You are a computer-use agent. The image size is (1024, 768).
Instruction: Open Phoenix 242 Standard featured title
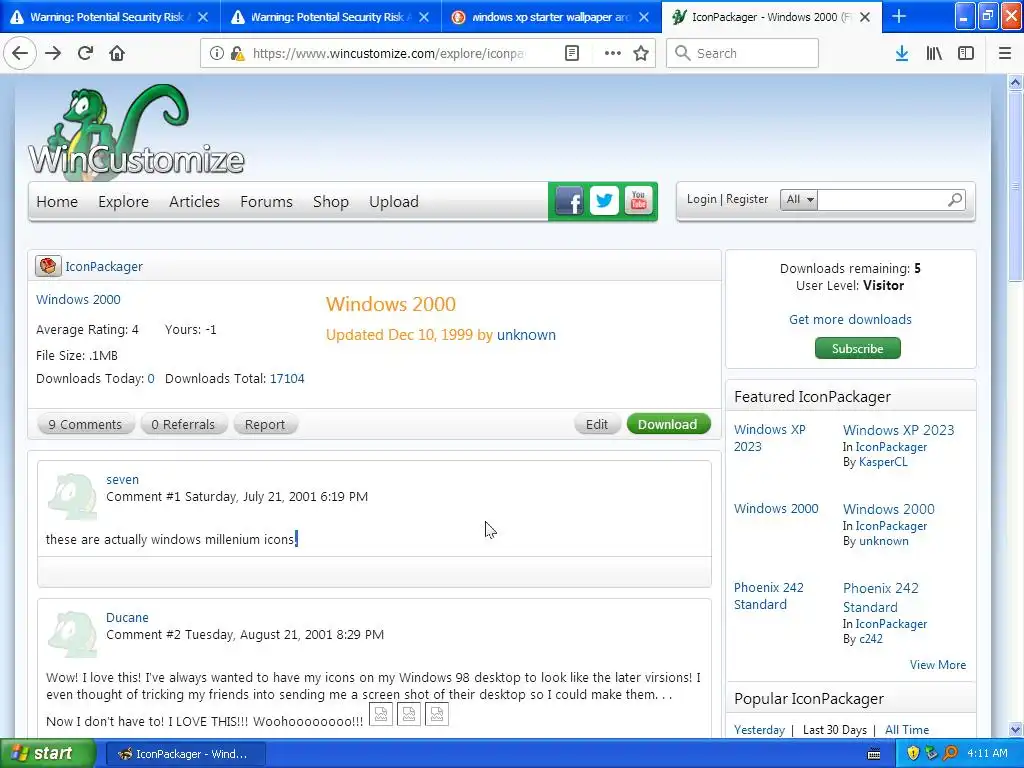point(880,598)
